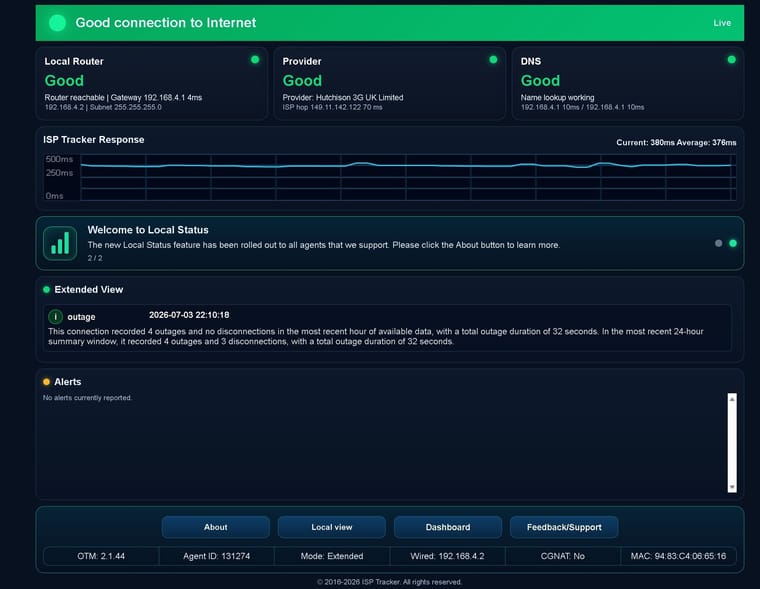Click the outage info icon
The height and width of the screenshot is (589, 760).
(55, 317)
